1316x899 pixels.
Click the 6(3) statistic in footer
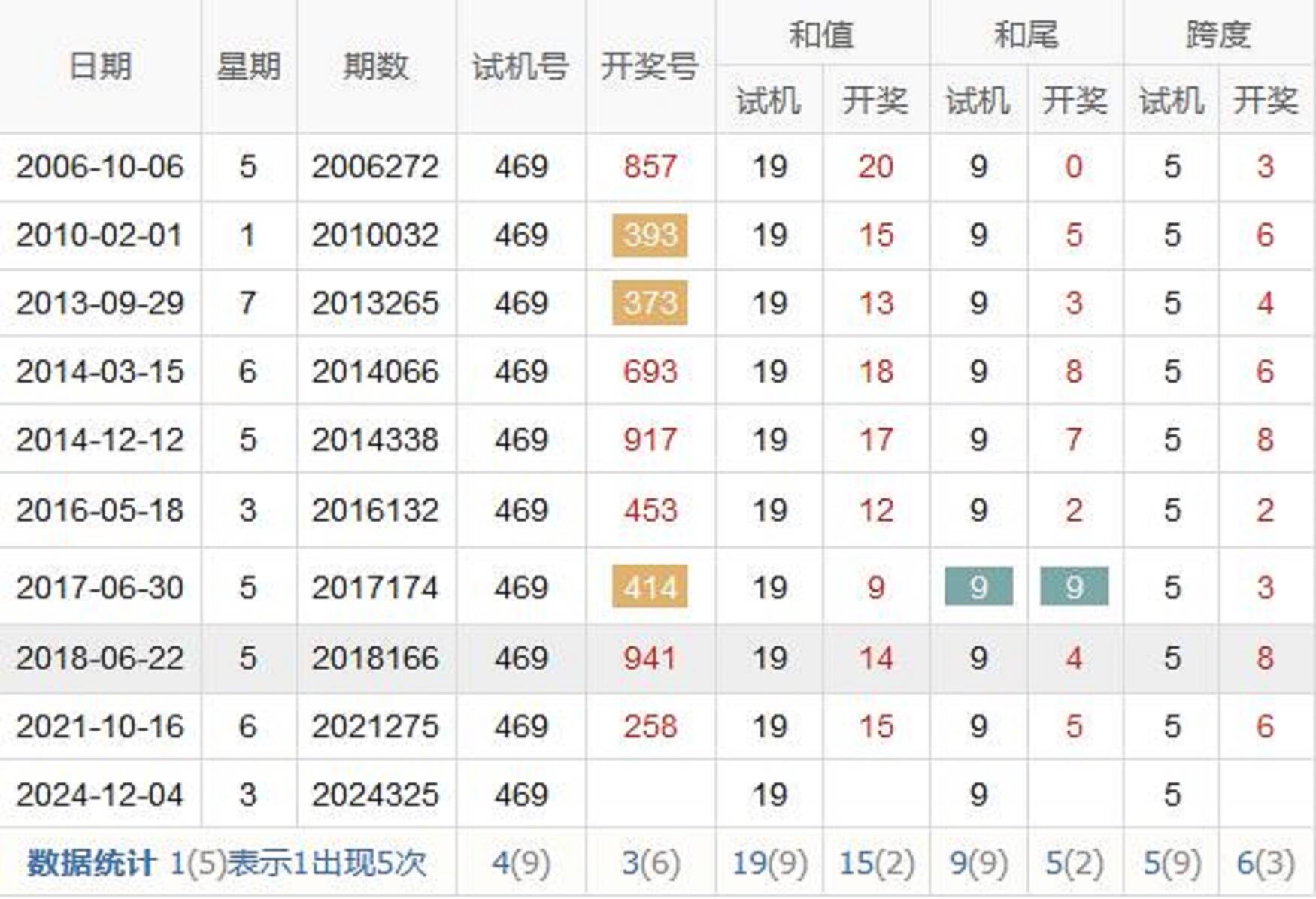tap(1265, 863)
